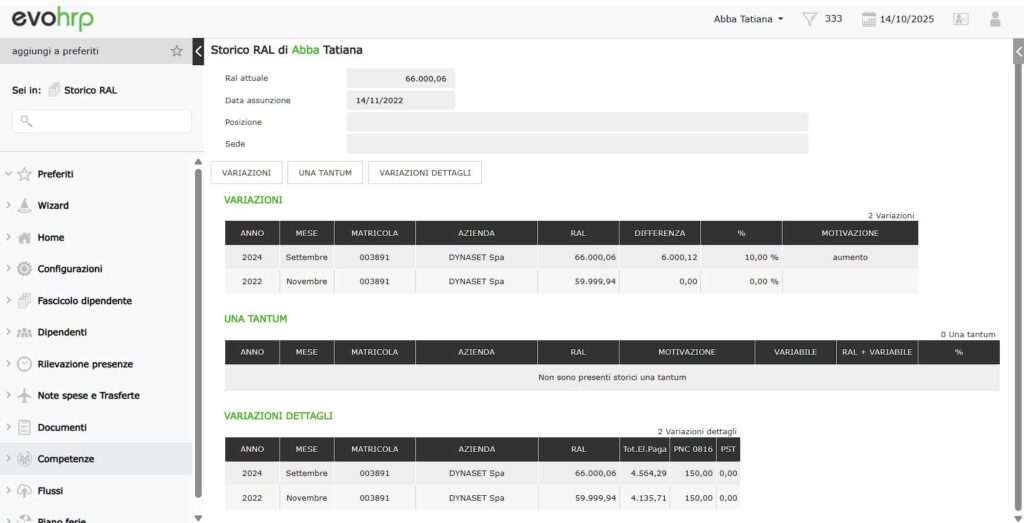Click the VARIAZIONI DETTAGLI button
The width and height of the screenshot is (1024, 523).
tap(425, 173)
